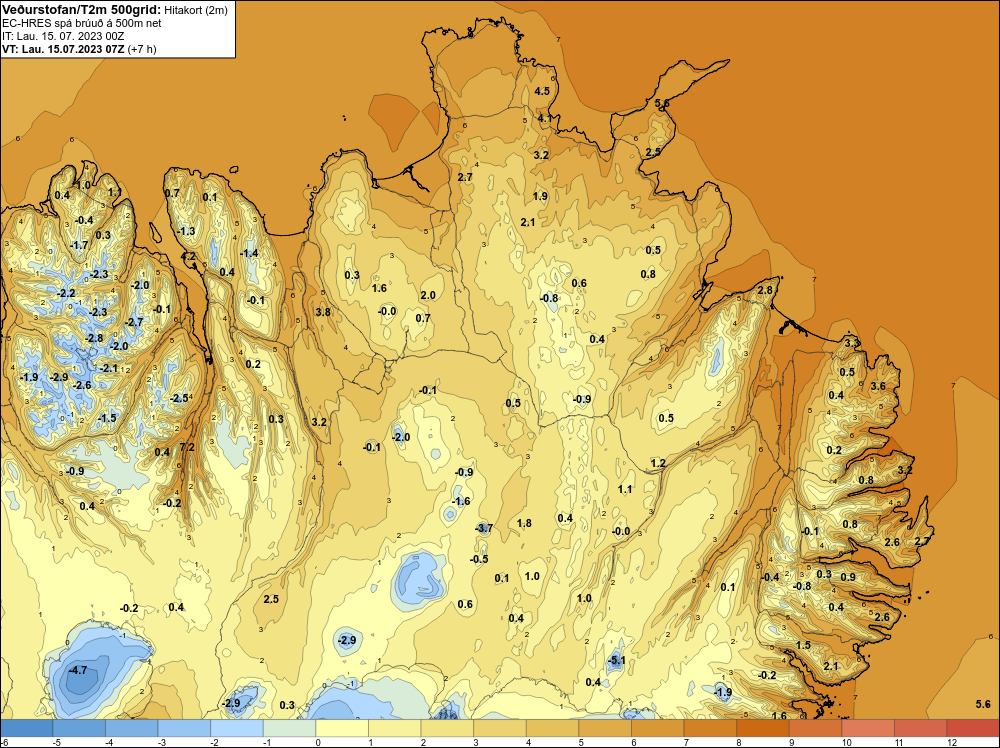Click the 3.8 temperature value
This screenshot has width=1000, height=748.
coord(323,312)
